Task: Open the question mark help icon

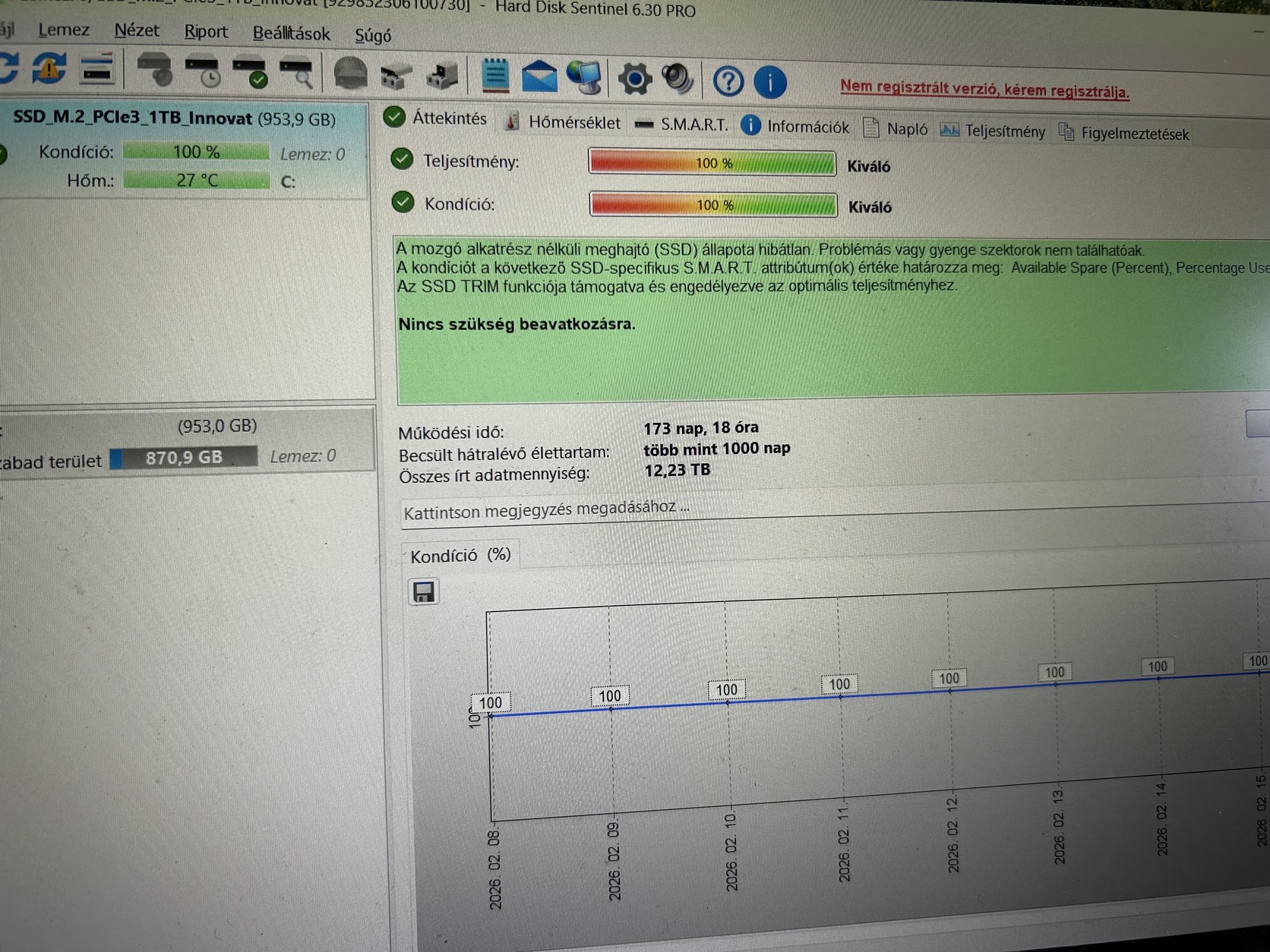Action: 728,80
